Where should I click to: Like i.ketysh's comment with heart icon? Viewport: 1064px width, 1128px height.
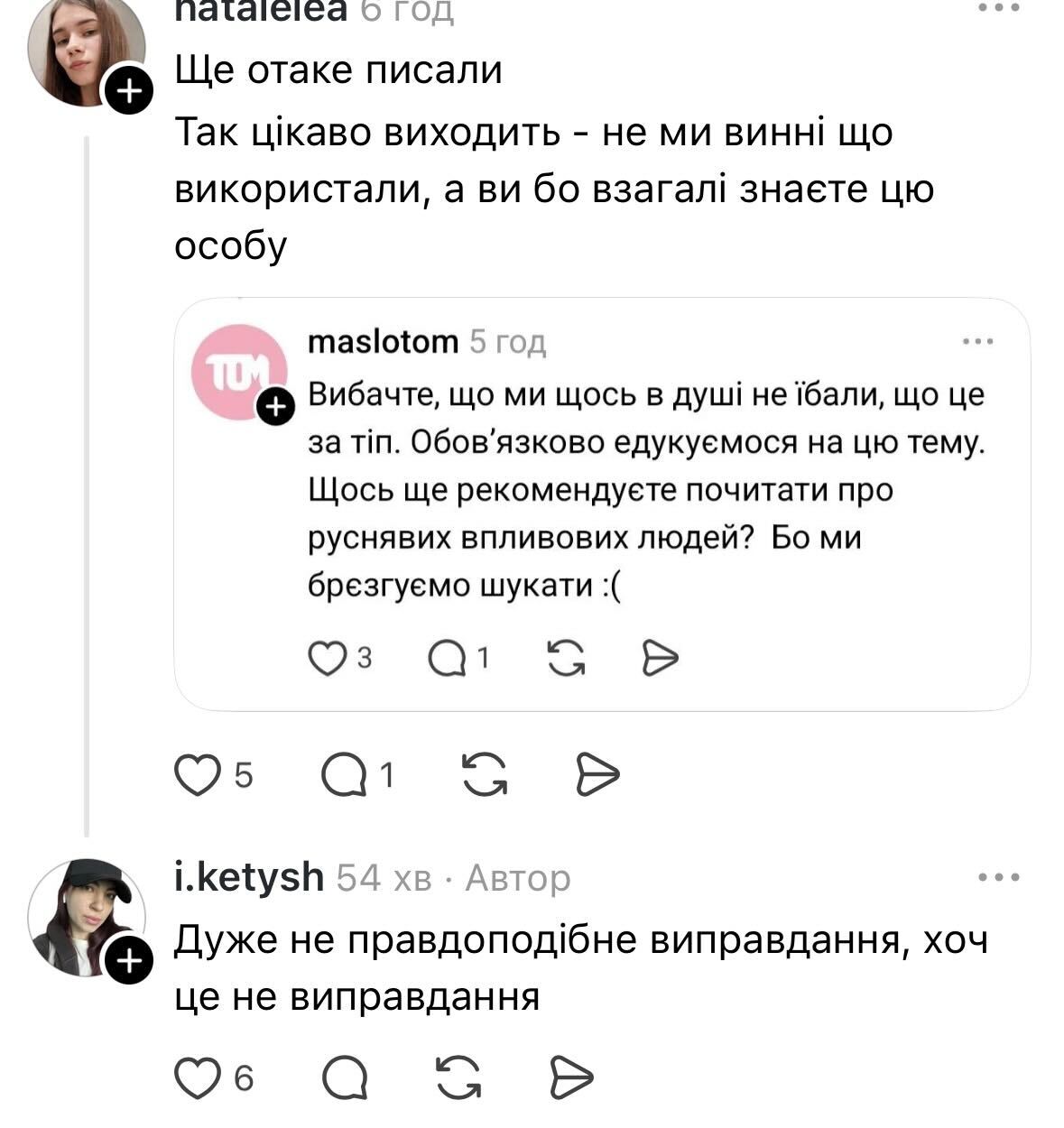click(x=195, y=1078)
